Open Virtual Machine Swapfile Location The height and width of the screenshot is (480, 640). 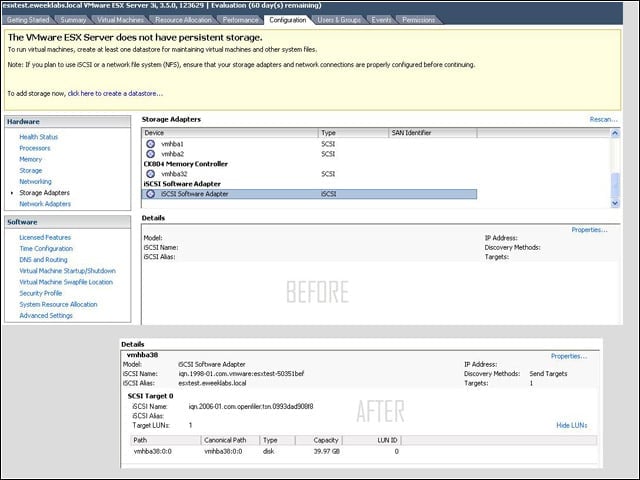click(66, 282)
